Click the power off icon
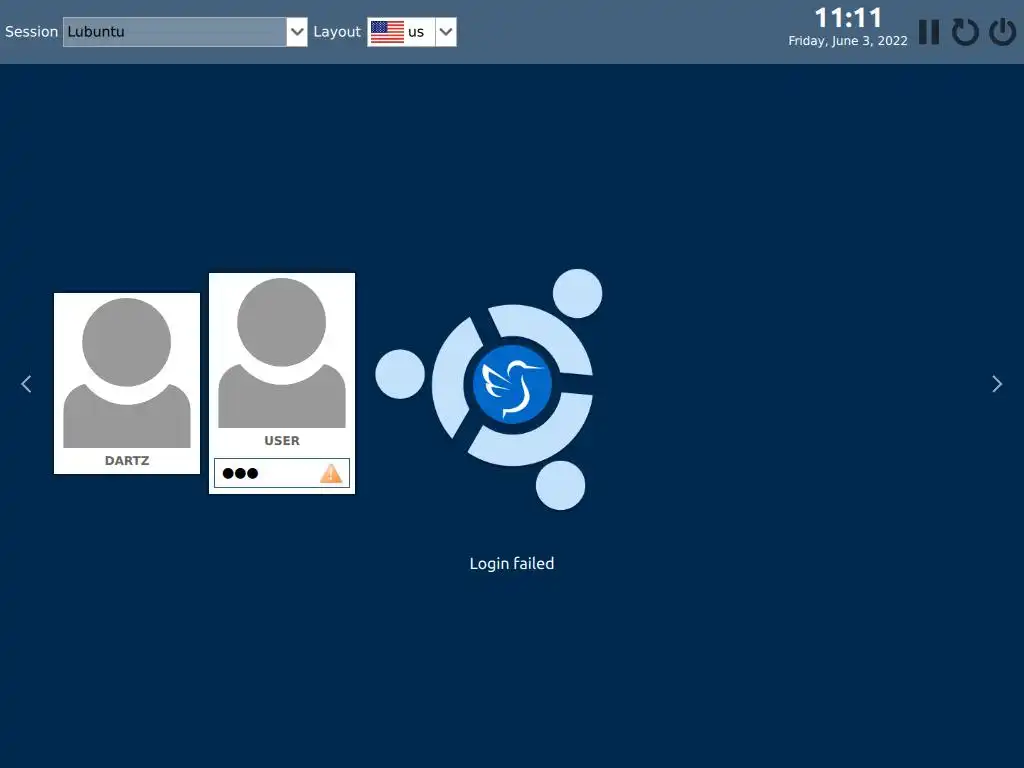The image size is (1024, 768). (x=1002, y=31)
